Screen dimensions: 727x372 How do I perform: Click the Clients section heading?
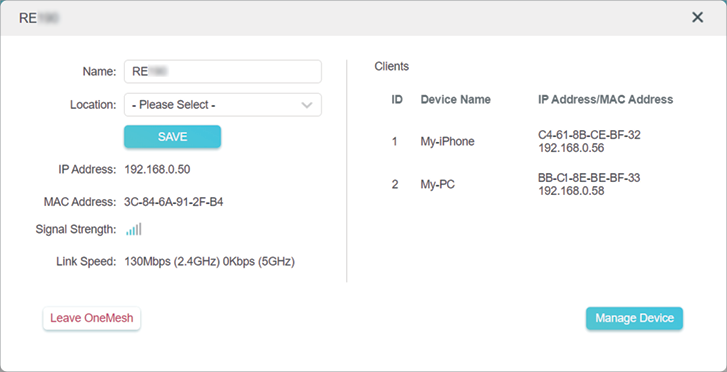pos(392,66)
